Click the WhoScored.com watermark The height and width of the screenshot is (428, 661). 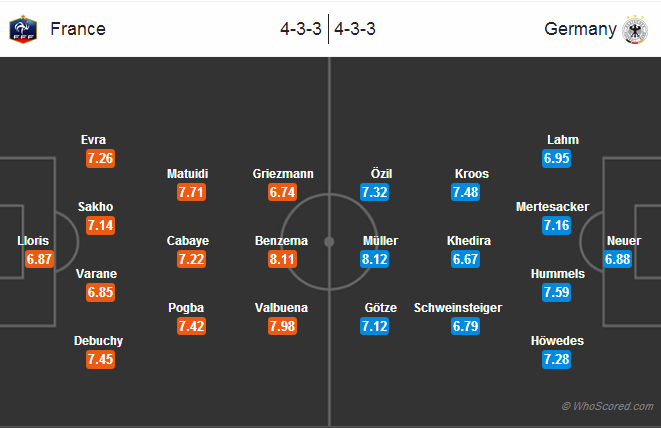[607, 406]
